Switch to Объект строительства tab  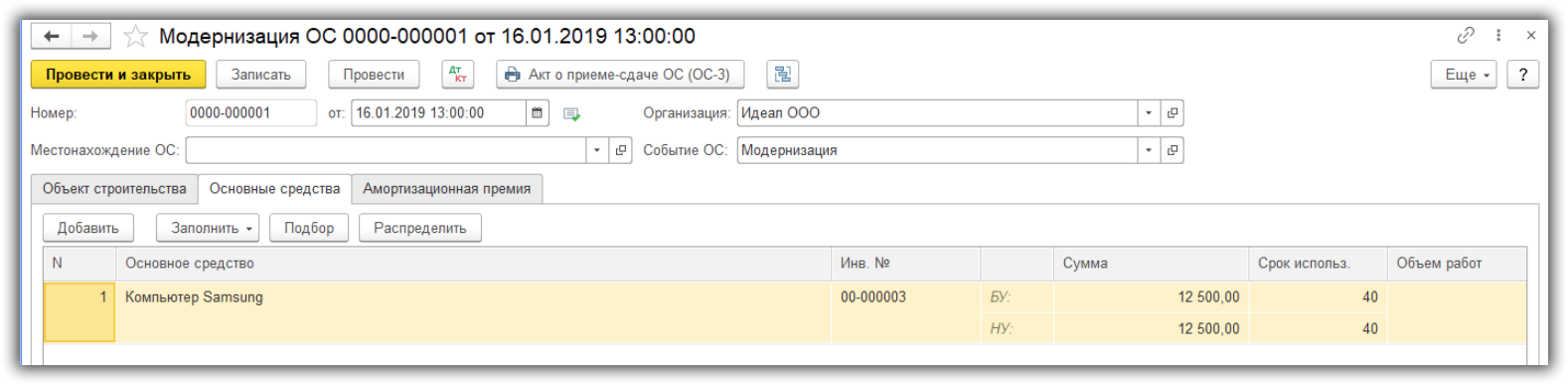114,189
